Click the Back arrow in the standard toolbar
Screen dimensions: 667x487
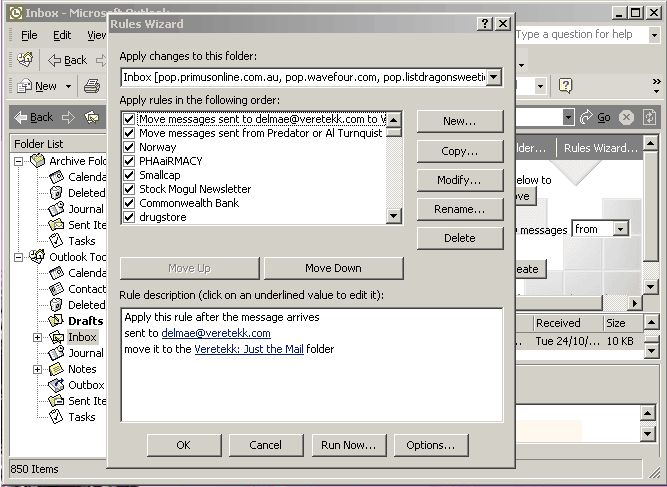[x=54, y=60]
